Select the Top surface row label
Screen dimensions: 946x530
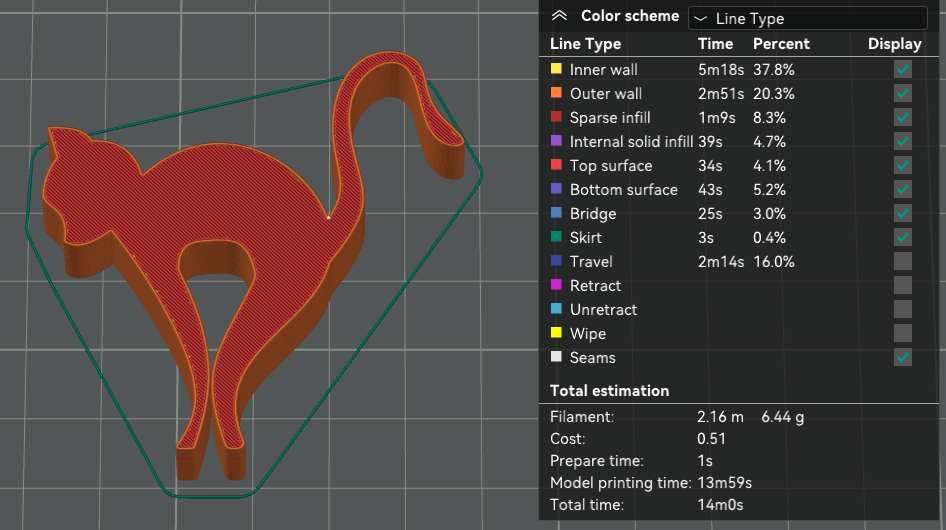[611, 166]
